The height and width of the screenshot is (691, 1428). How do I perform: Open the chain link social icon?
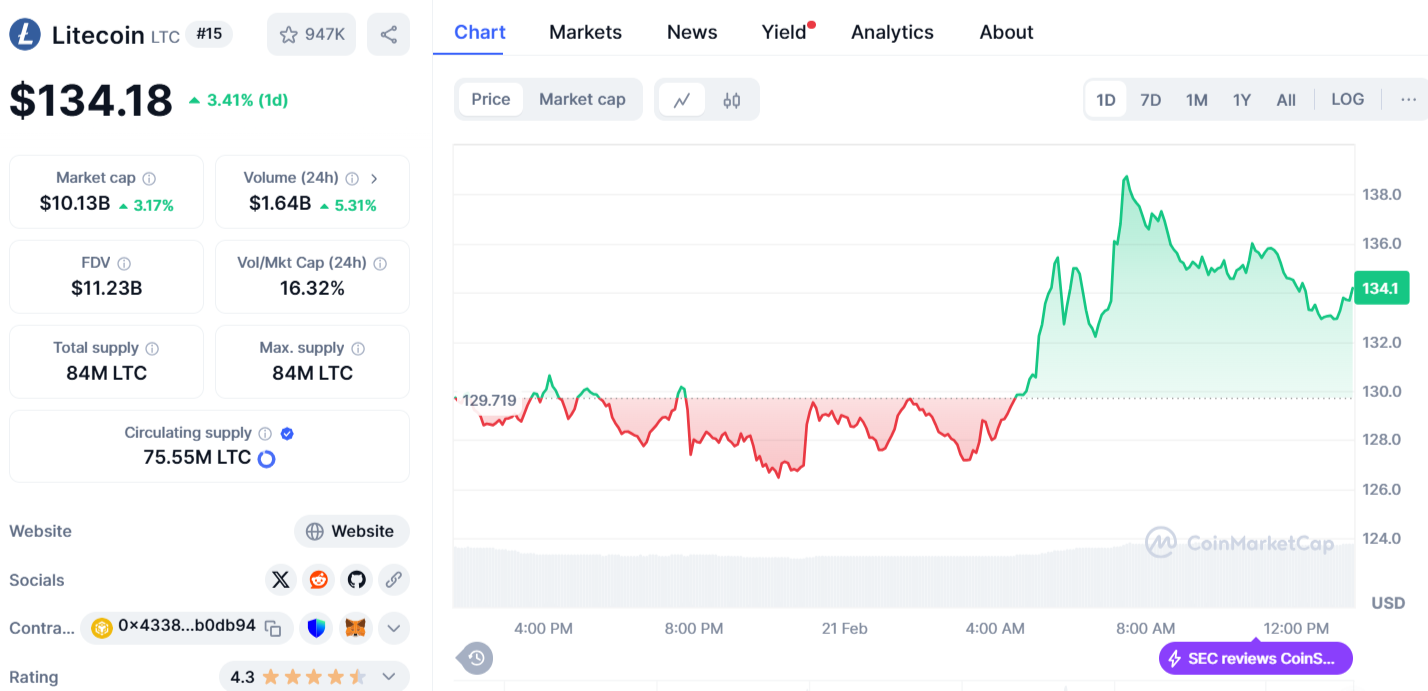tap(394, 579)
